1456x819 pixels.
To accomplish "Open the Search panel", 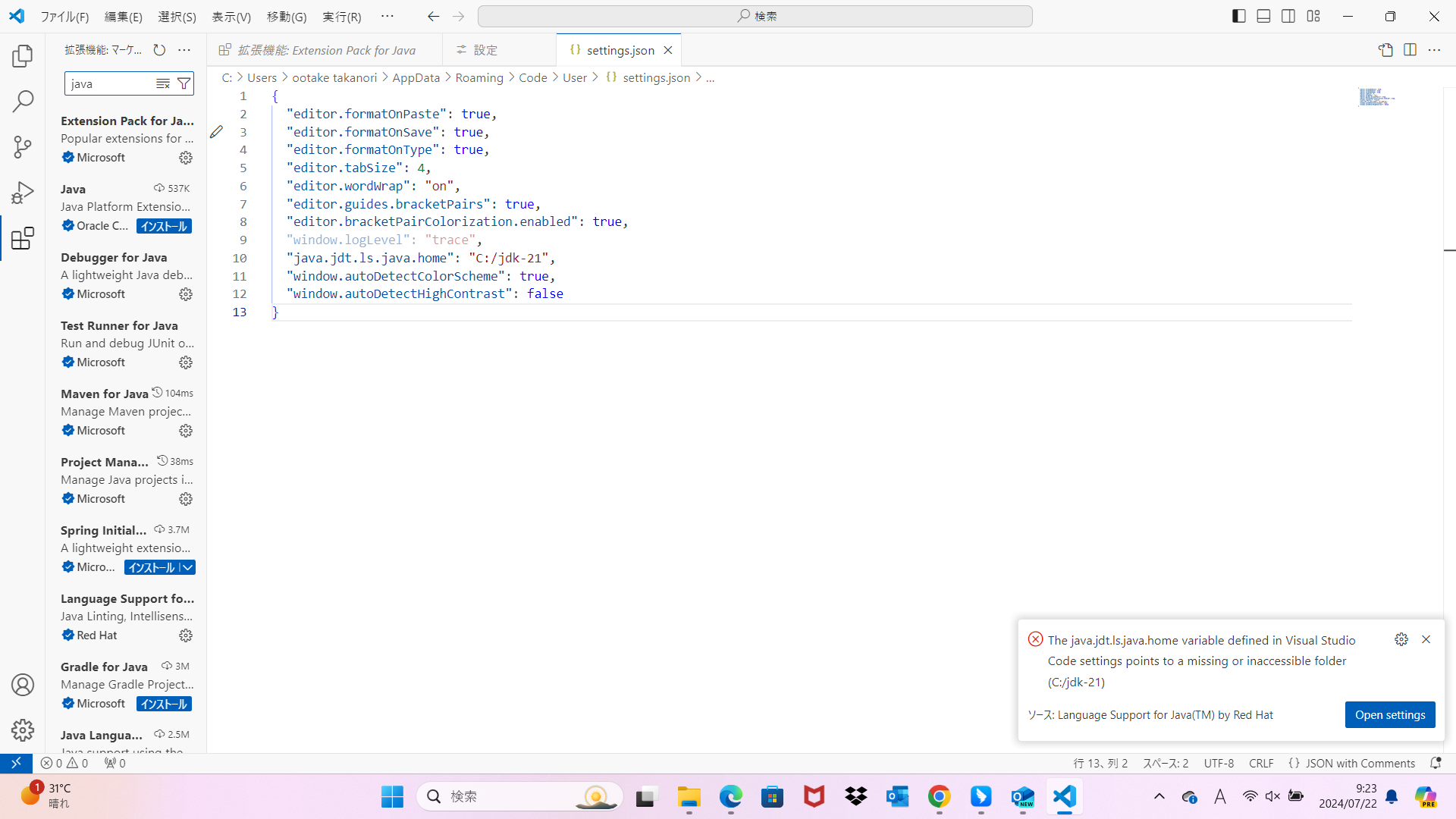I will 23,101.
